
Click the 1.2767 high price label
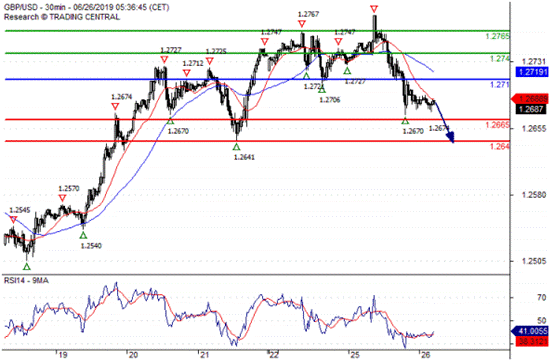coord(308,14)
